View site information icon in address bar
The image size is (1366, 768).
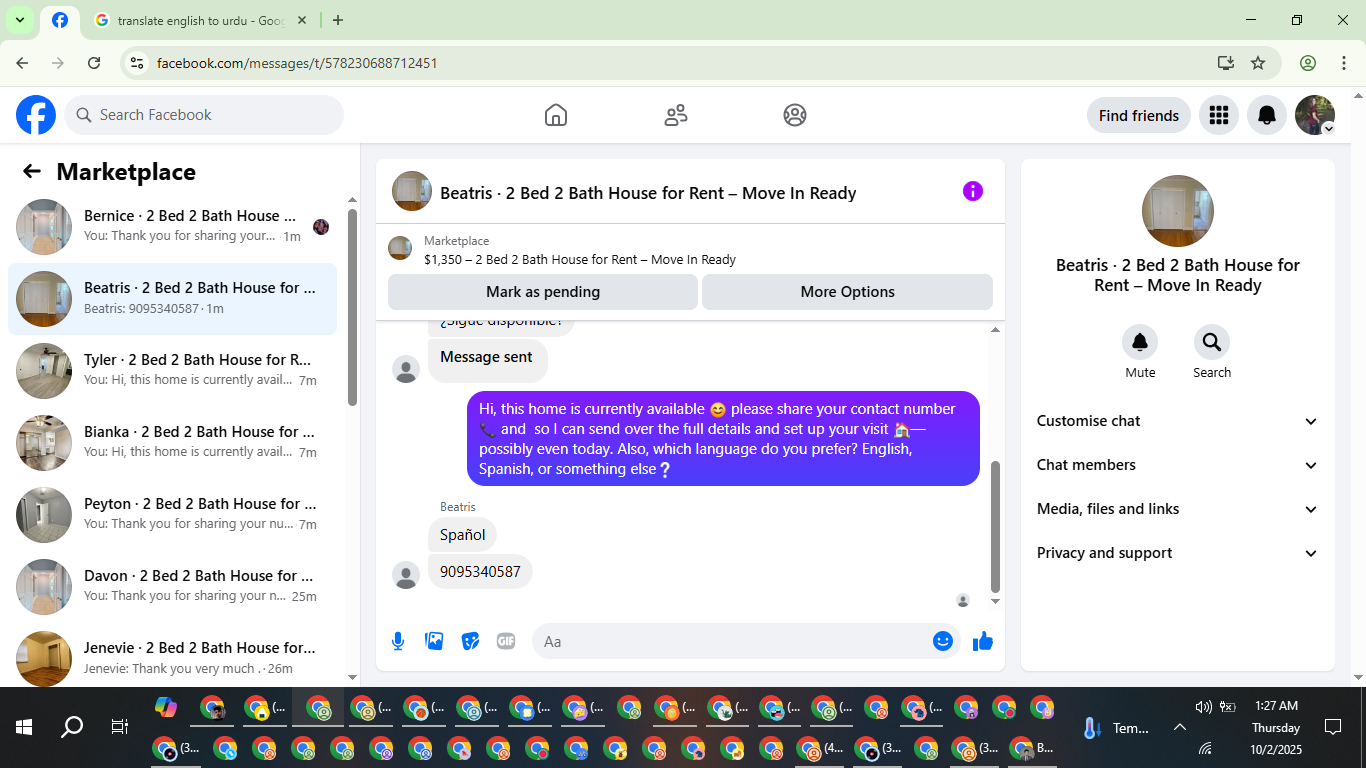[x=138, y=63]
